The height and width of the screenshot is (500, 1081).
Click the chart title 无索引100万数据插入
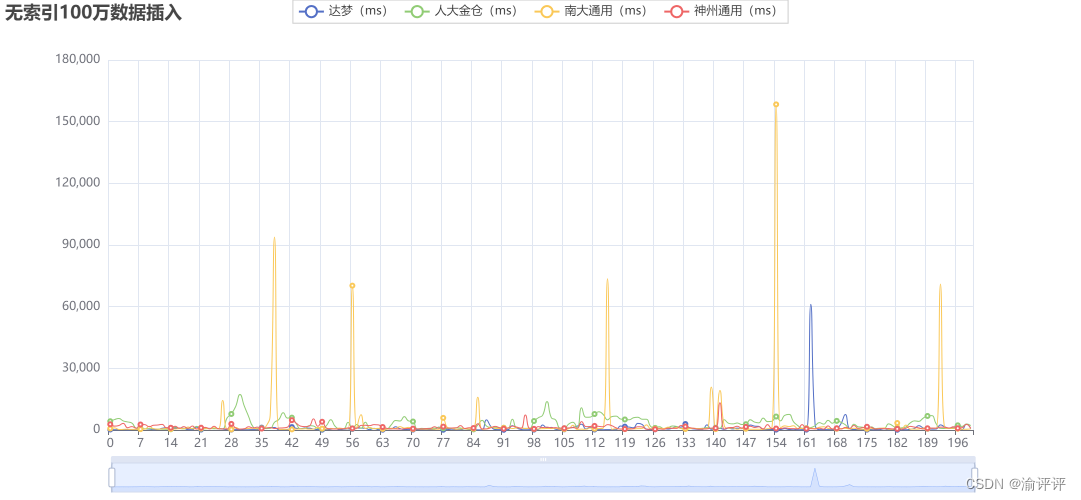coord(94,13)
